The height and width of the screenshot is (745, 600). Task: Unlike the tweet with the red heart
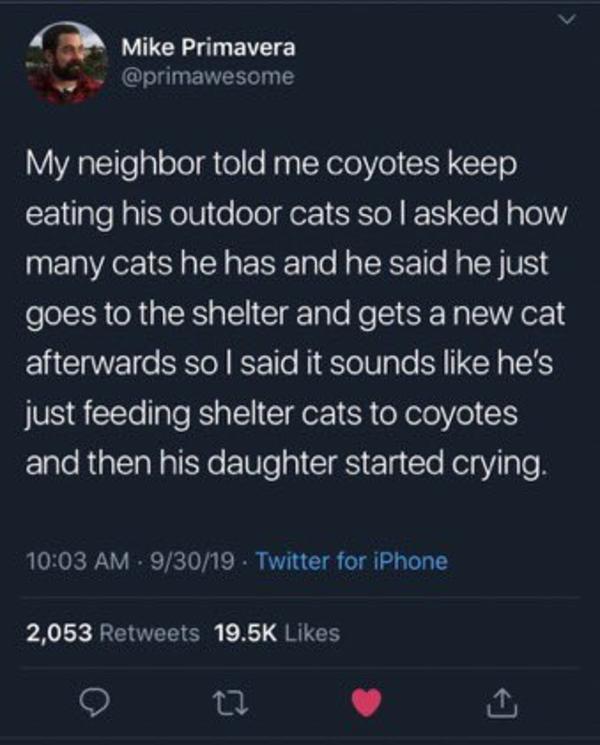click(368, 702)
